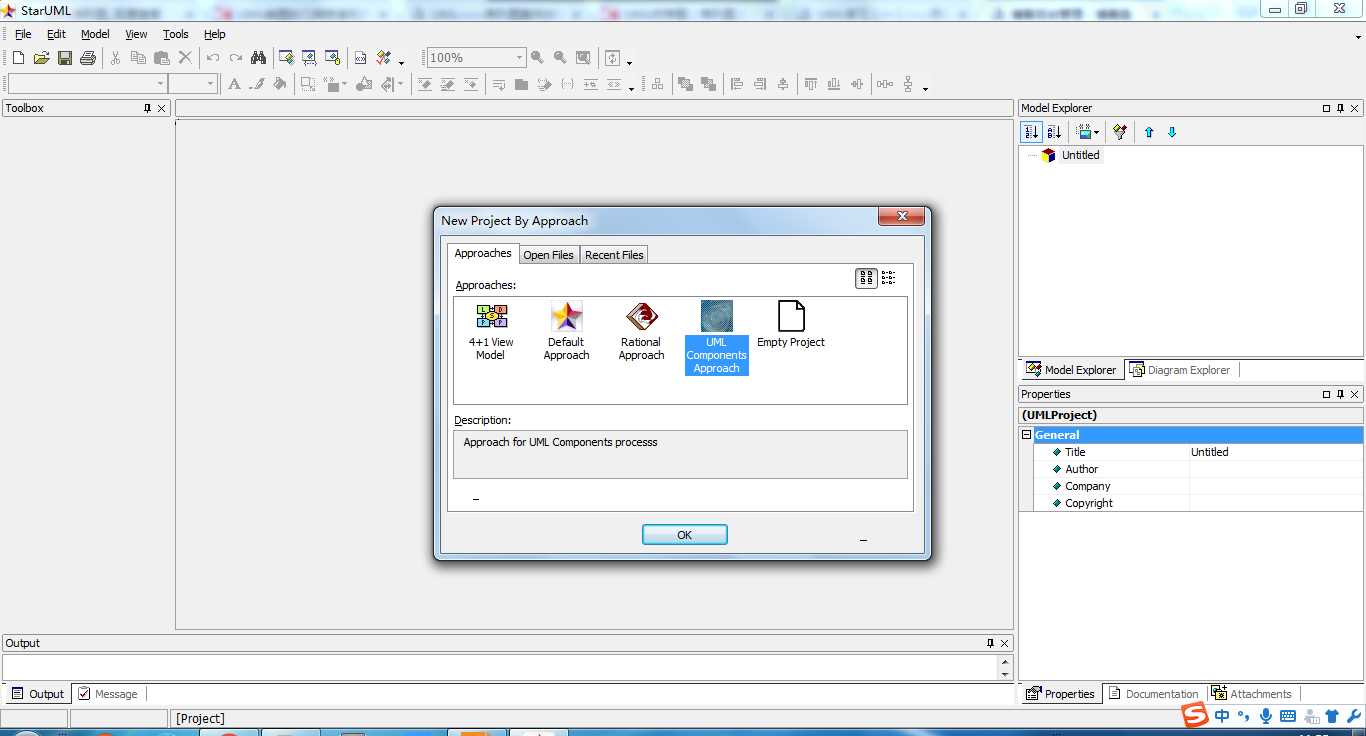Viewport: 1366px width, 736px height.
Task: Click the align top icon
Action: pos(811,84)
